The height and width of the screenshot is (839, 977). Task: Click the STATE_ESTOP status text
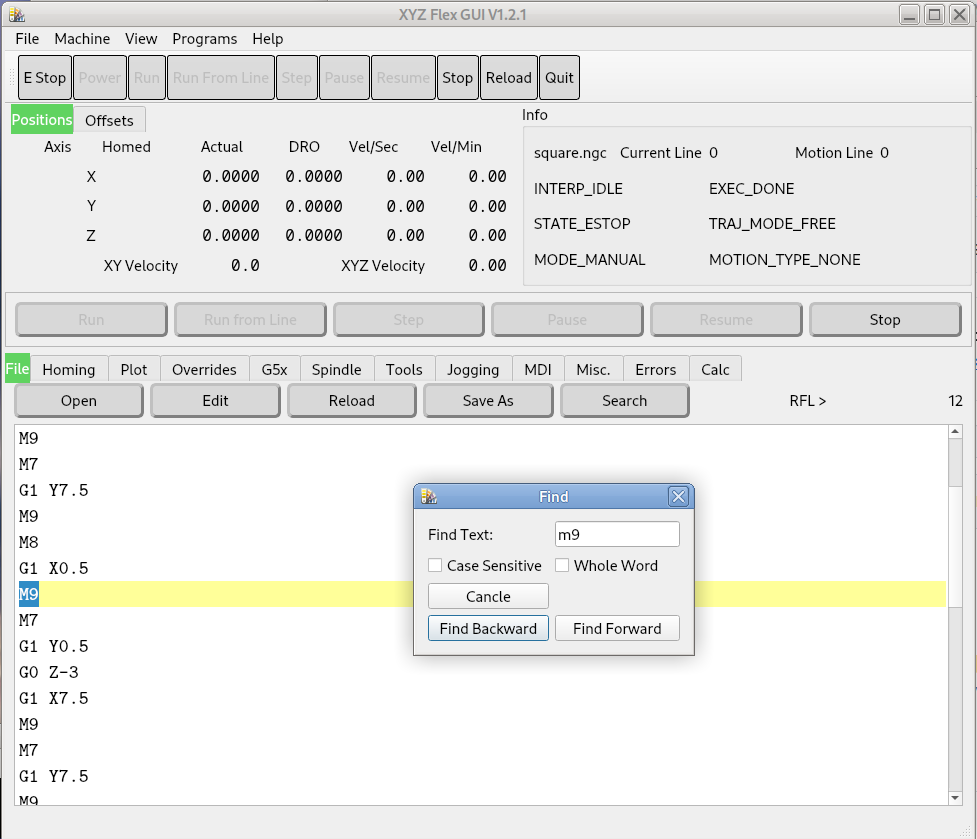582,224
